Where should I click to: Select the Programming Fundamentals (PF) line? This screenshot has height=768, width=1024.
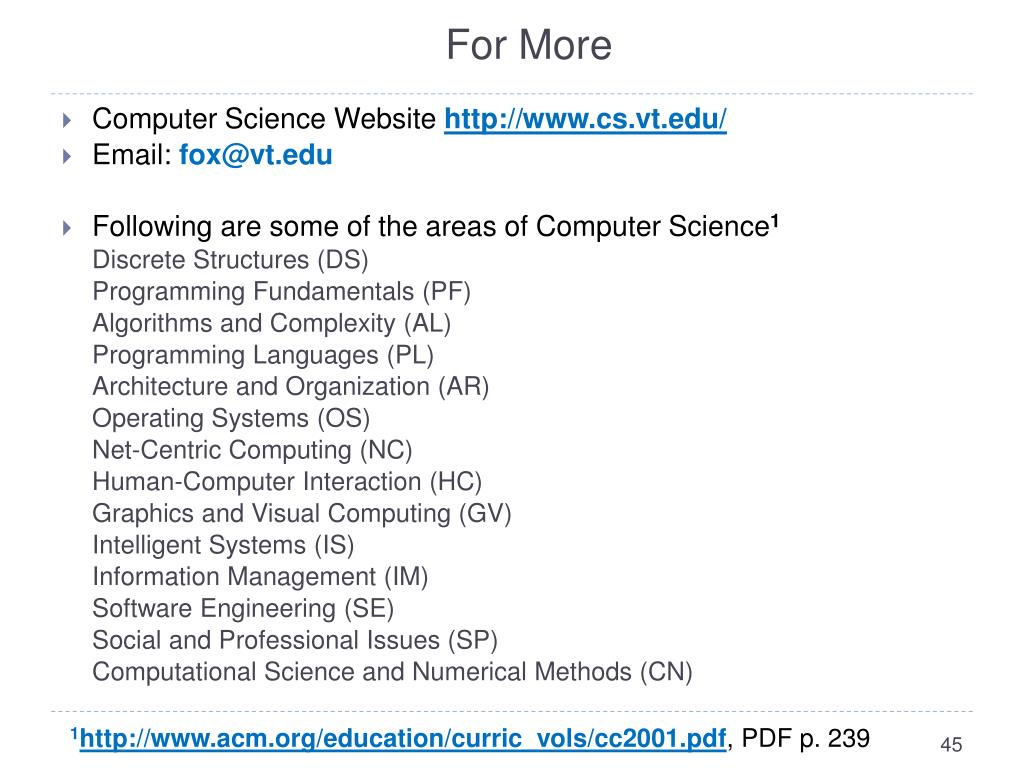281,292
